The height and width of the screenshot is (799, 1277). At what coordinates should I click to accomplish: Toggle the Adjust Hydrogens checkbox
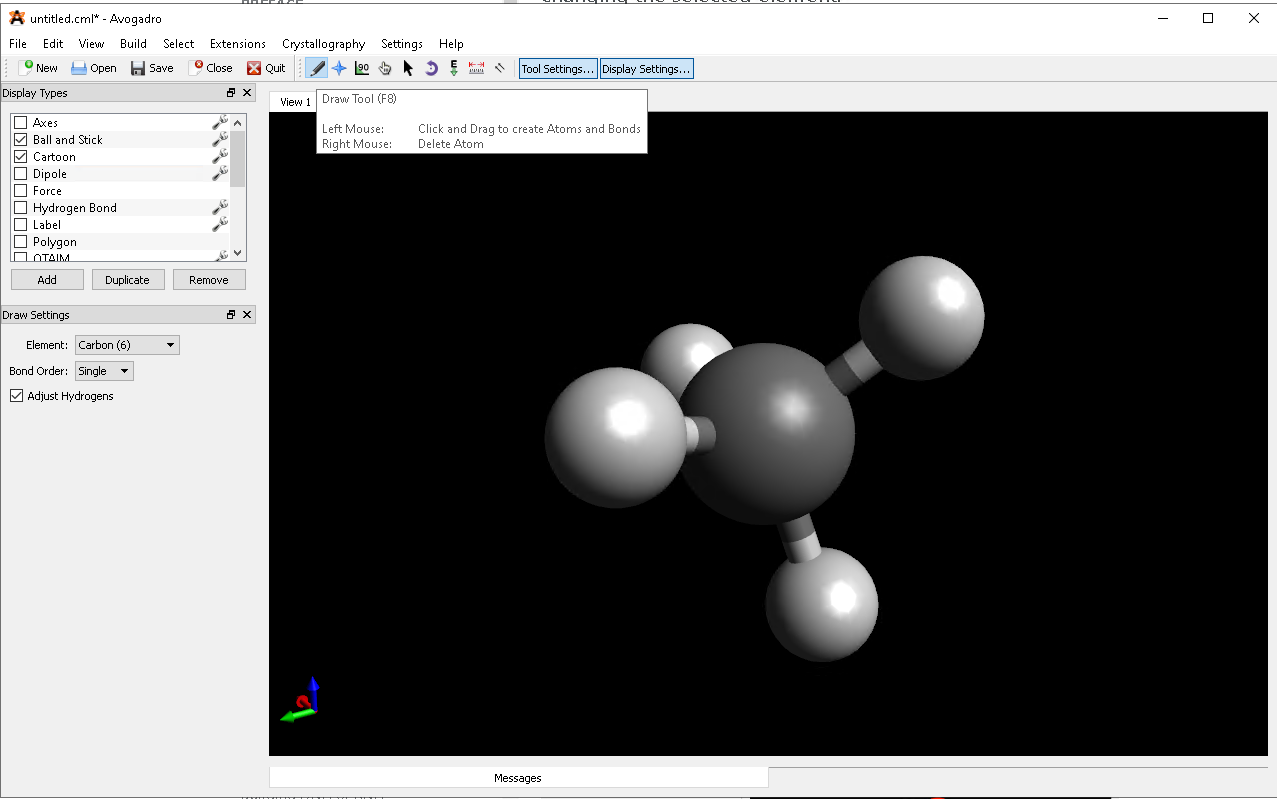point(17,396)
